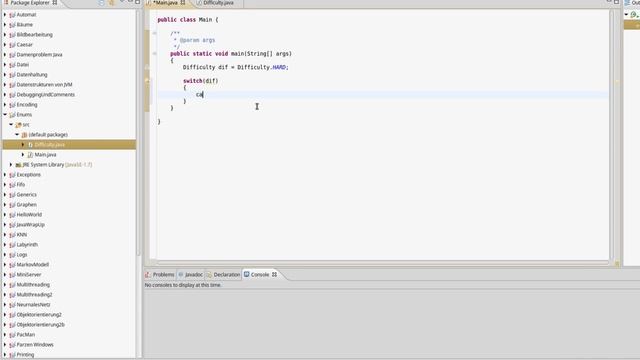Viewport: 640px width, 360px height.
Task: Expand Difficulty.java in the tree
Action: click(23, 144)
